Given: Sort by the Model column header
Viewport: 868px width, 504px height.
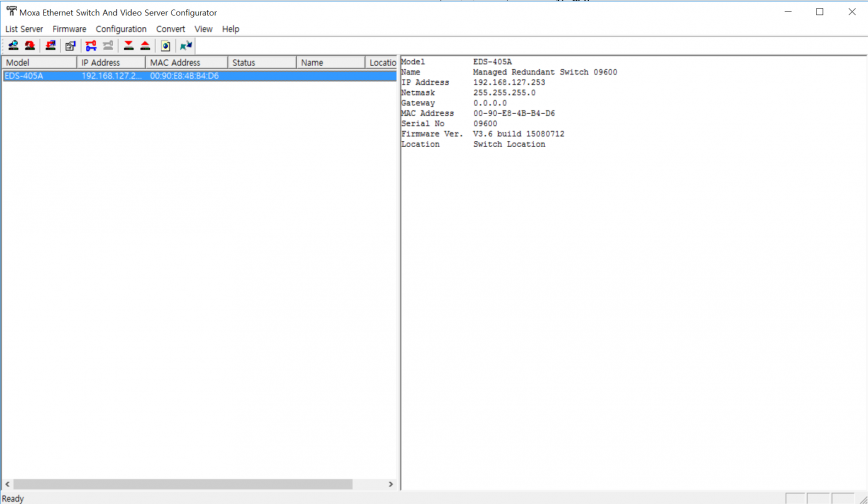Looking at the screenshot, I should tap(39, 63).
